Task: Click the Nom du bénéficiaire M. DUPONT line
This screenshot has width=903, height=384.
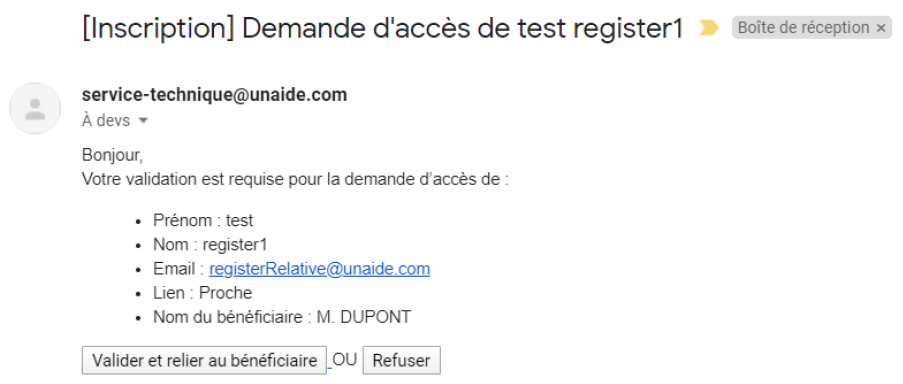Action: click(x=282, y=317)
